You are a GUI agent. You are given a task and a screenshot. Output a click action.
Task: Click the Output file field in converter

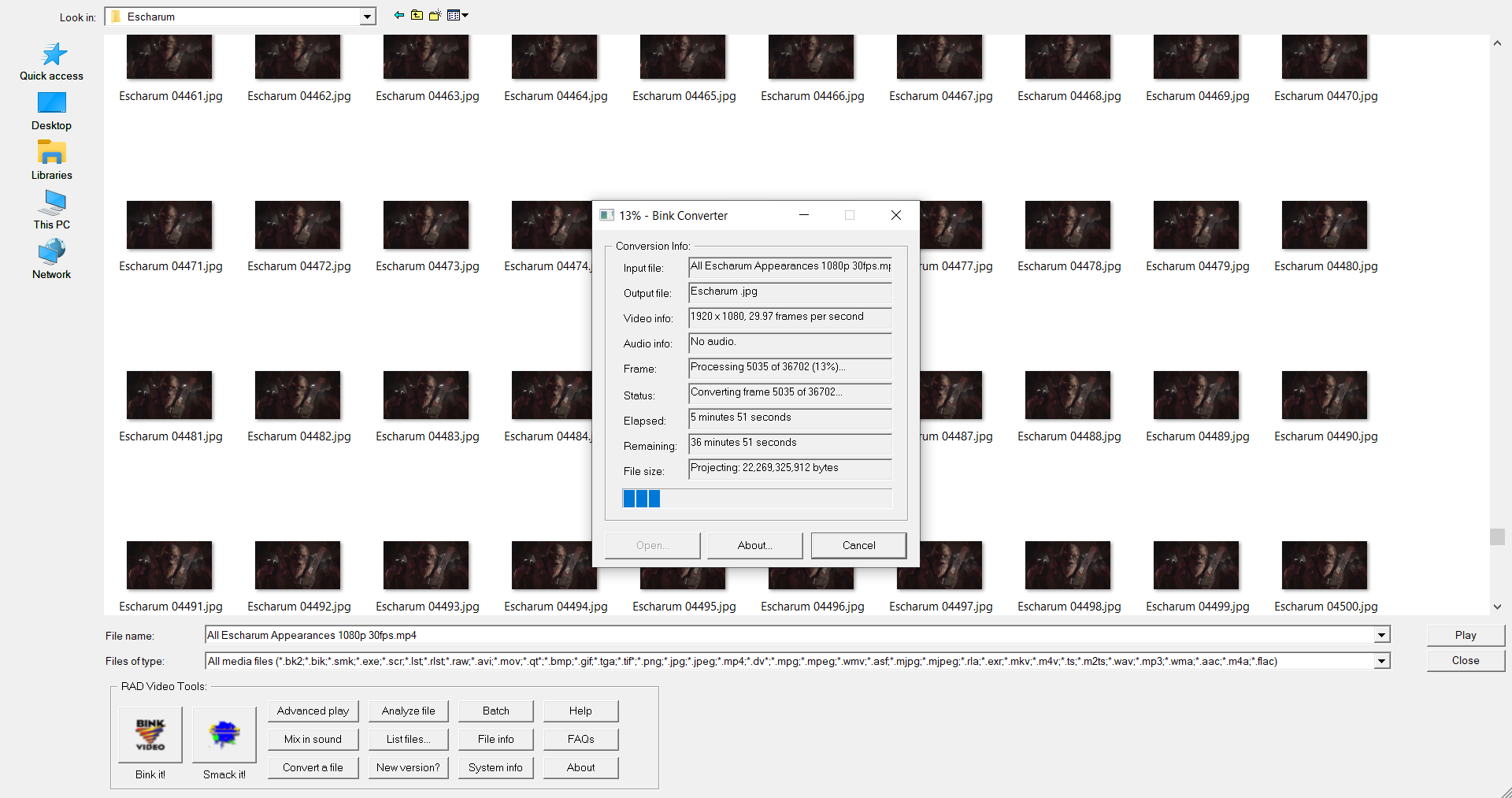click(x=790, y=292)
